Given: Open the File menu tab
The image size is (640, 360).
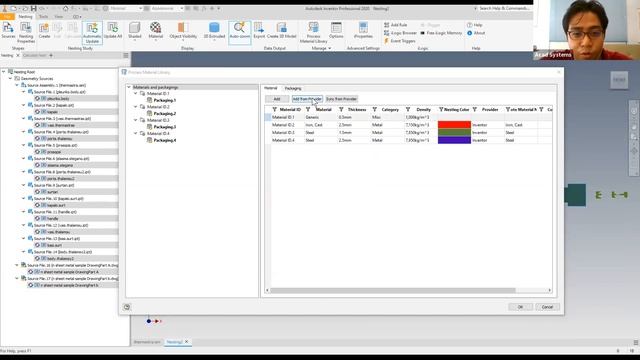Looking at the screenshot, I should coord(7,17).
